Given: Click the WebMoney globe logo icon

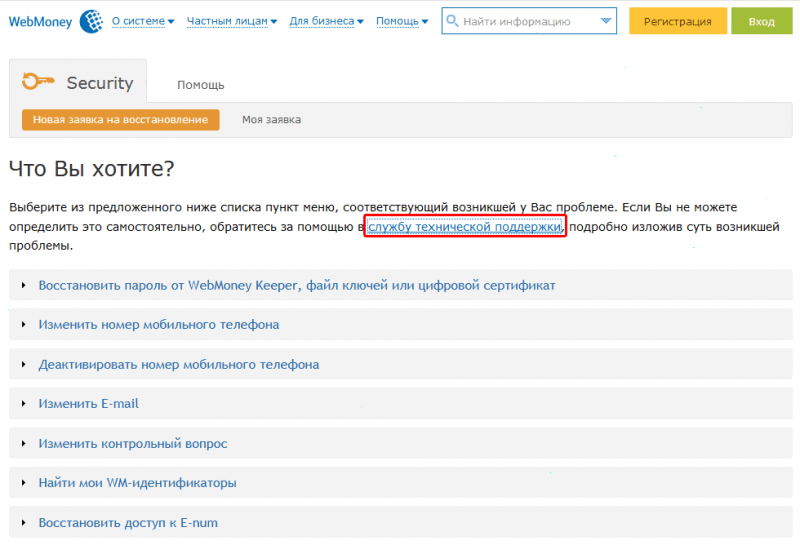Looking at the screenshot, I should tap(91, 21).
